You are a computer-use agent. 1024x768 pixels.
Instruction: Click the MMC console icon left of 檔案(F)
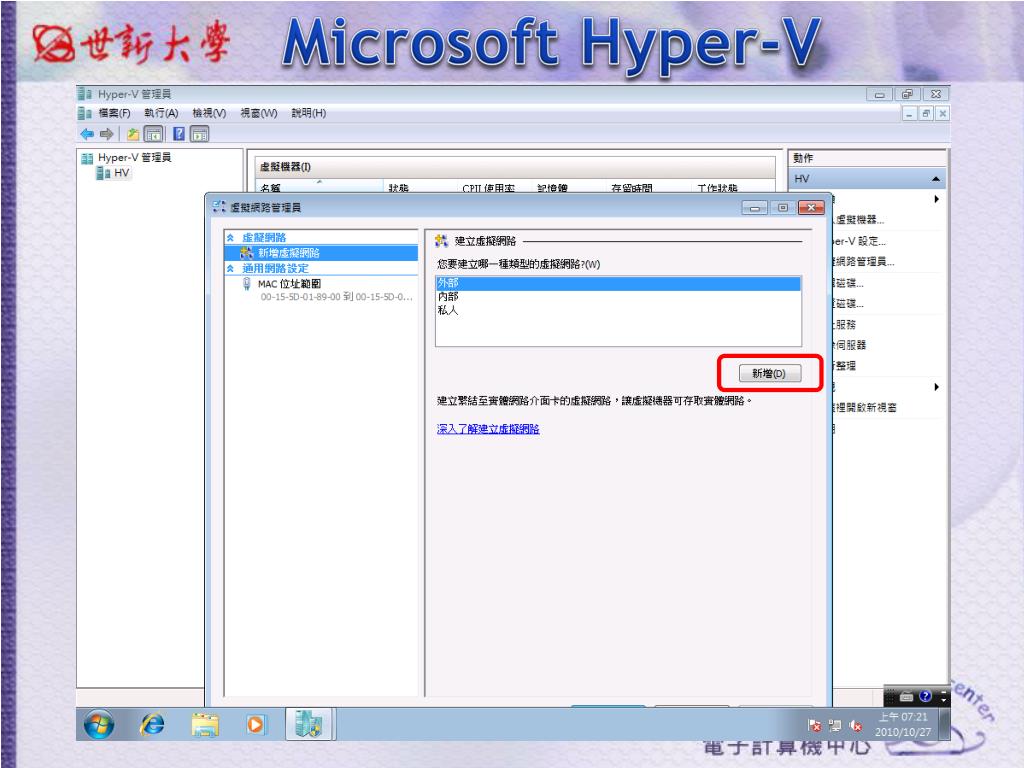coord(84,113)
